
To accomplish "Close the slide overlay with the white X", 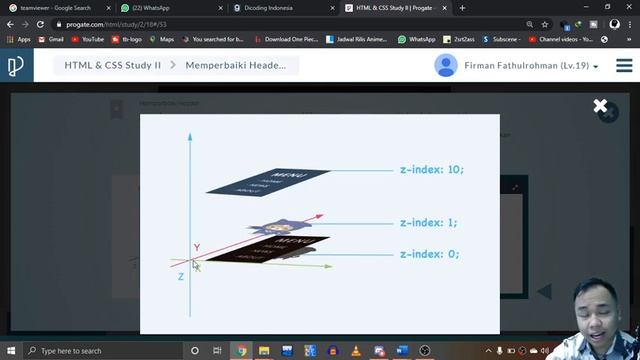I will click(x=600, y=106).
